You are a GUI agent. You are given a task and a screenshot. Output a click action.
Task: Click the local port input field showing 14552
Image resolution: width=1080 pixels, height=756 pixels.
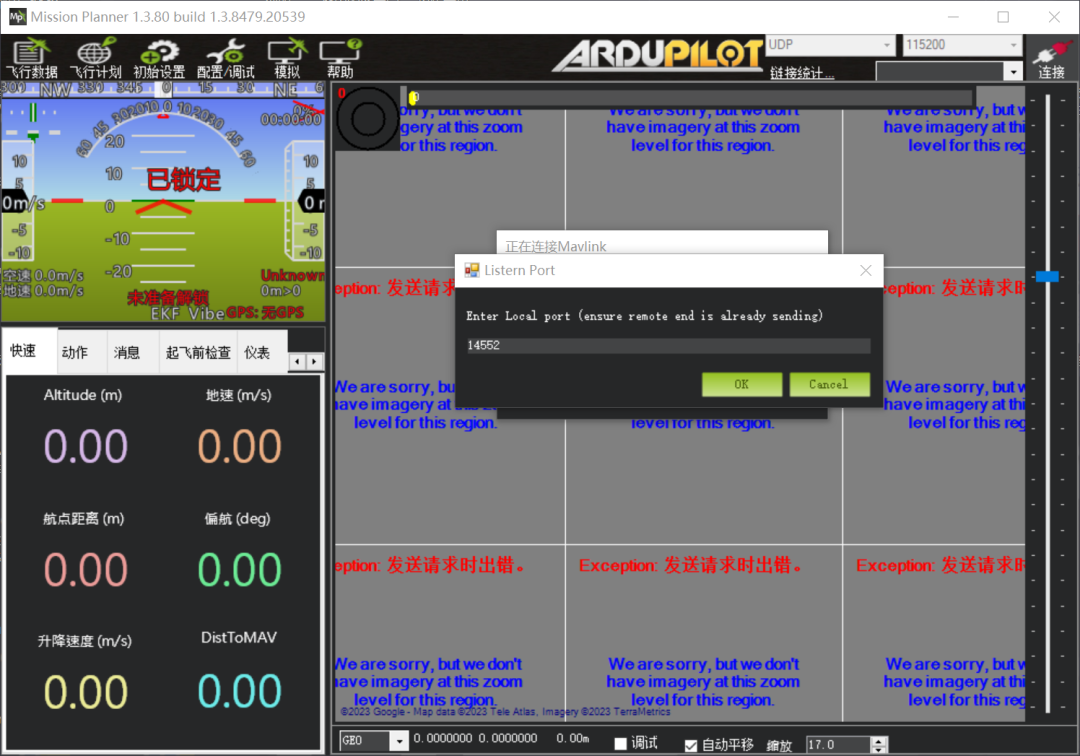[667, 346]
